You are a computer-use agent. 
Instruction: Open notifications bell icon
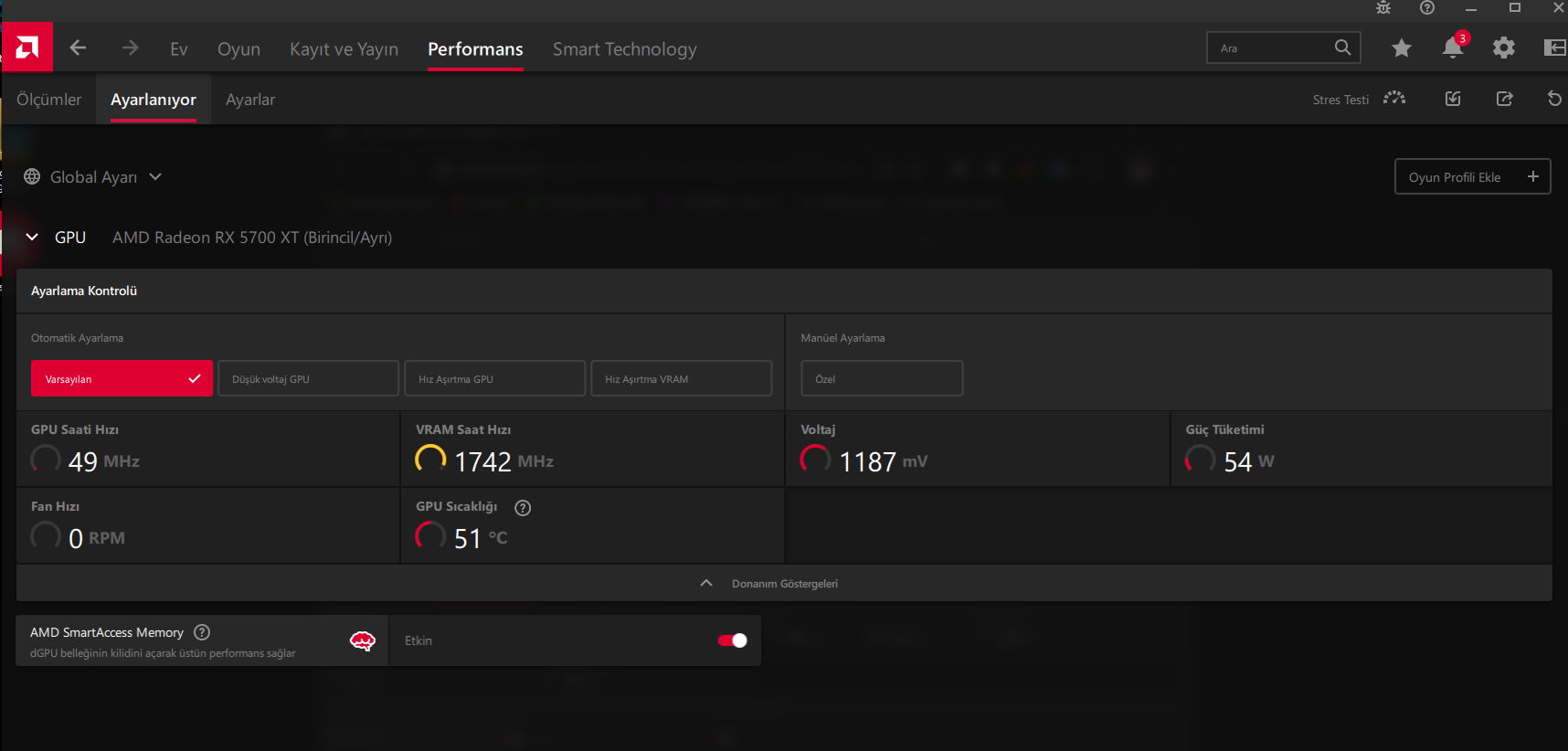pos(1453,48)
